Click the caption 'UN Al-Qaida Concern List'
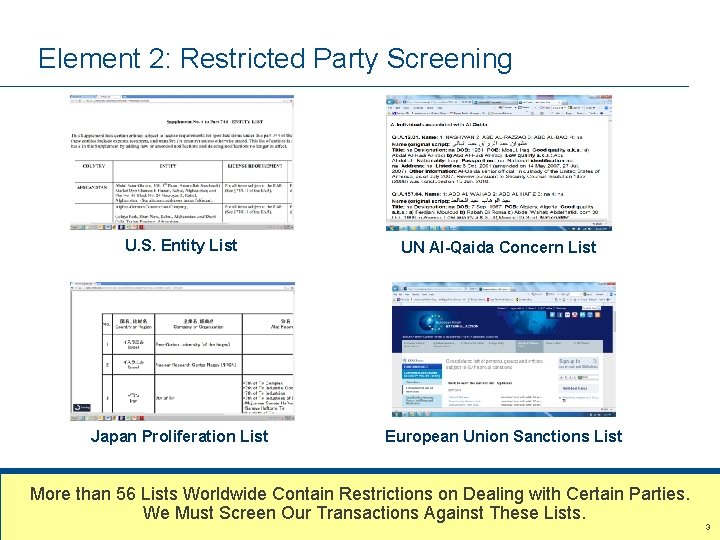The image size is (720, 540). (498, 248)
